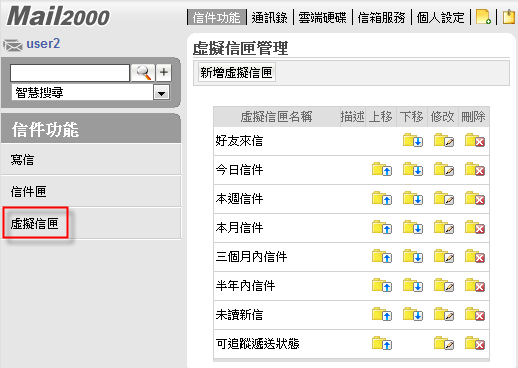Move up the 未讀新信 folder
This screenshot has width=518, height=368.
tap(382, 315)
